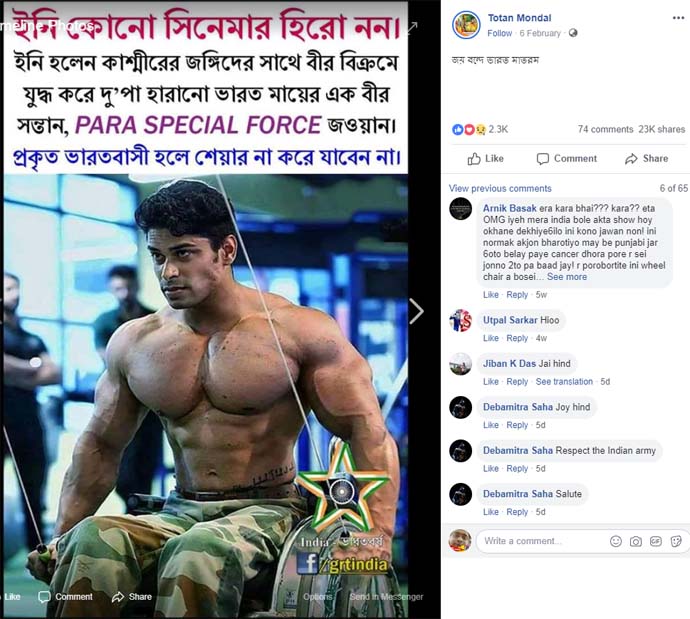This screenshot has height=619, width=690.
Task: Click the GIF icon in comment box
Action: pyautogui.click(x=656, y=541)
